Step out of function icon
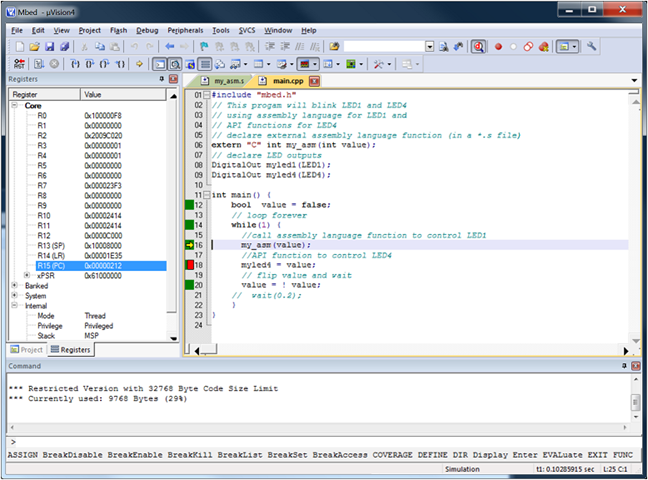648x480 pixels. (105, 64)
